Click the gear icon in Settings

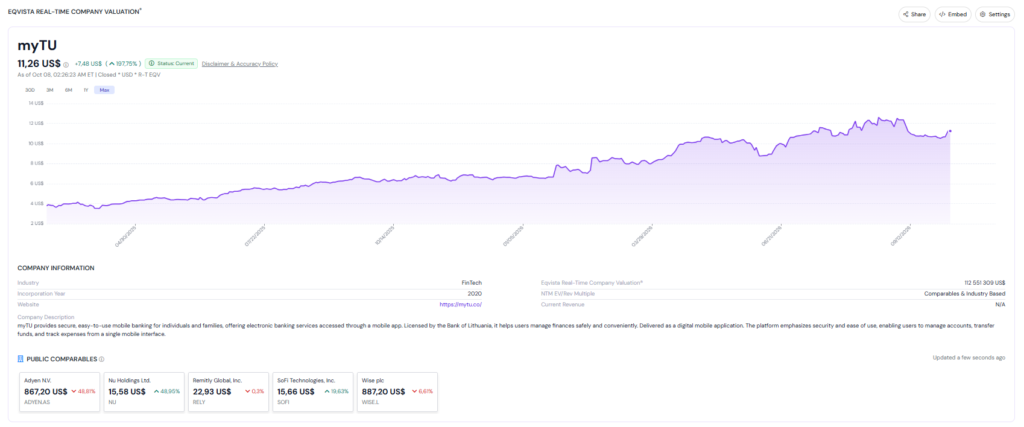click(x=983, y=14)
